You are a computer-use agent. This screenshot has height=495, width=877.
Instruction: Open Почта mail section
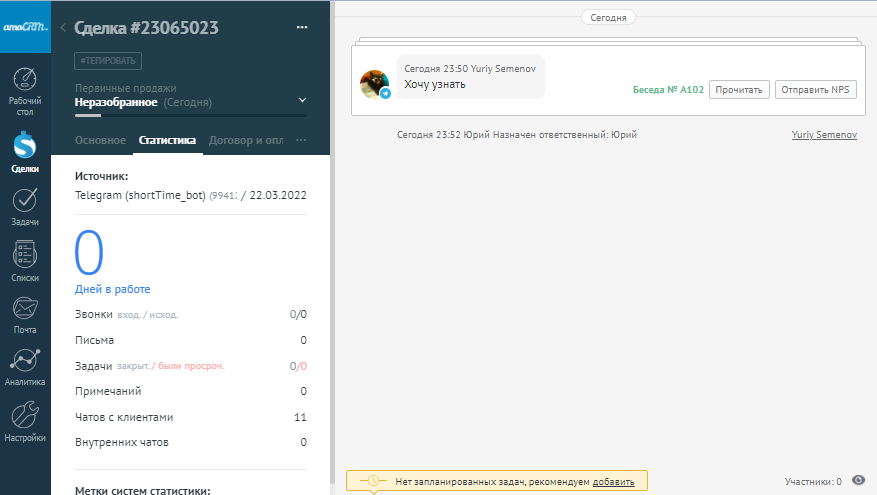point(25,315)
